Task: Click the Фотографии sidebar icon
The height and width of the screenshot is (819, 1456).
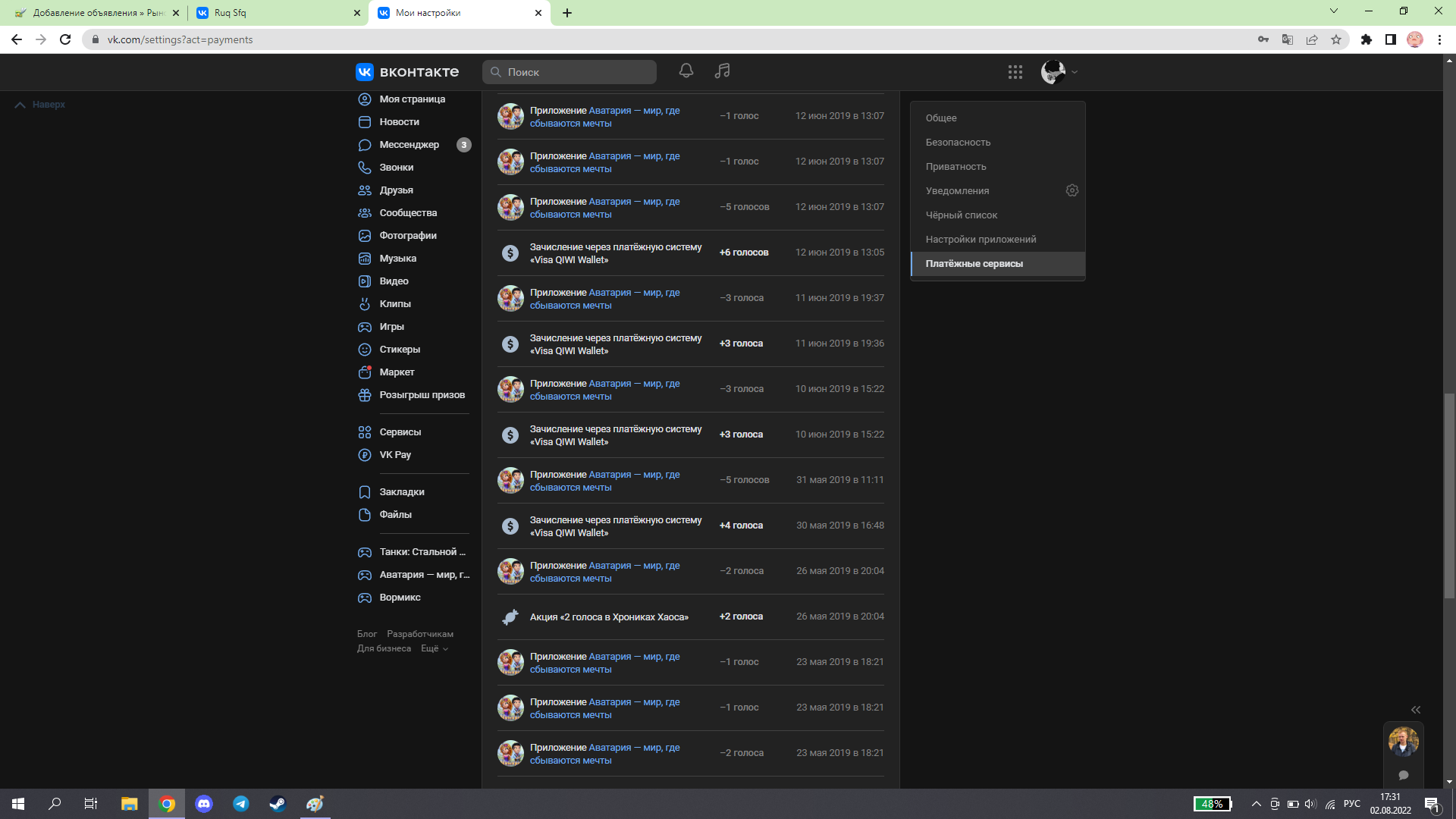Action: point(365,236)
